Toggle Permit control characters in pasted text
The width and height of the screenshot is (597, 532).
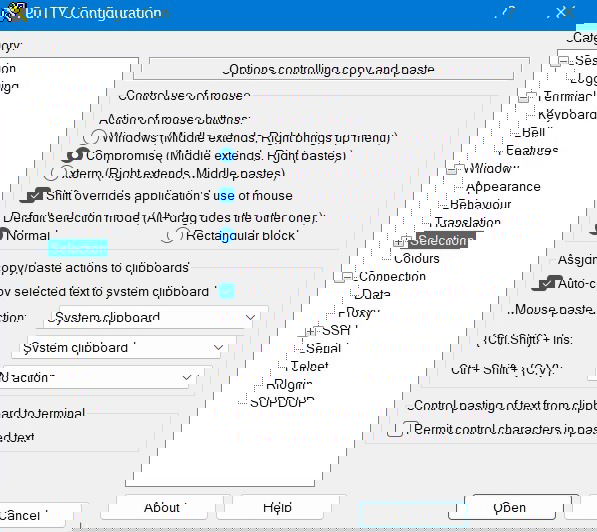click(404, 430)
